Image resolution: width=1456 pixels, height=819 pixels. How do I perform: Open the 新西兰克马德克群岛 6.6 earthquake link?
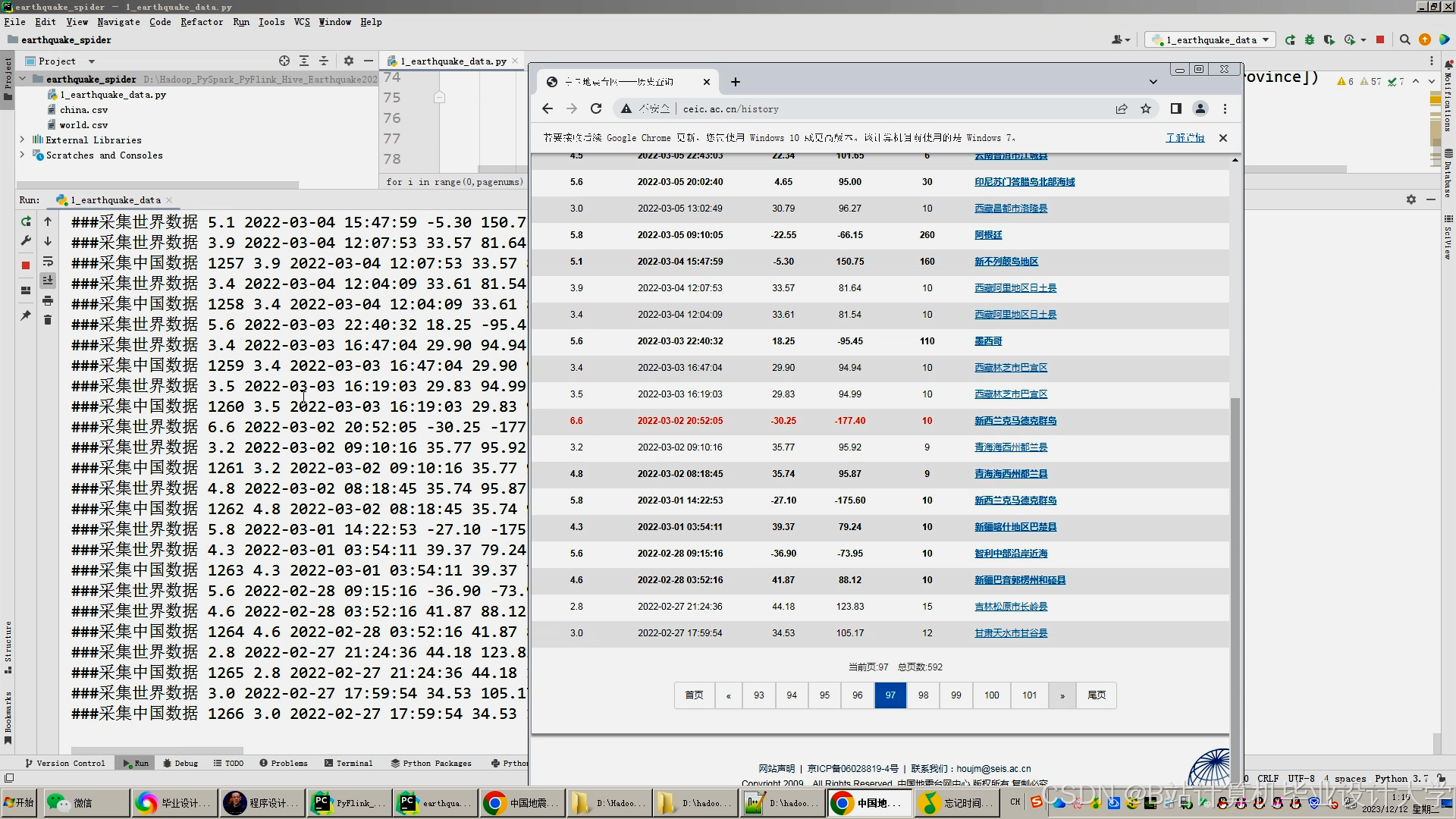point(1015,421)
